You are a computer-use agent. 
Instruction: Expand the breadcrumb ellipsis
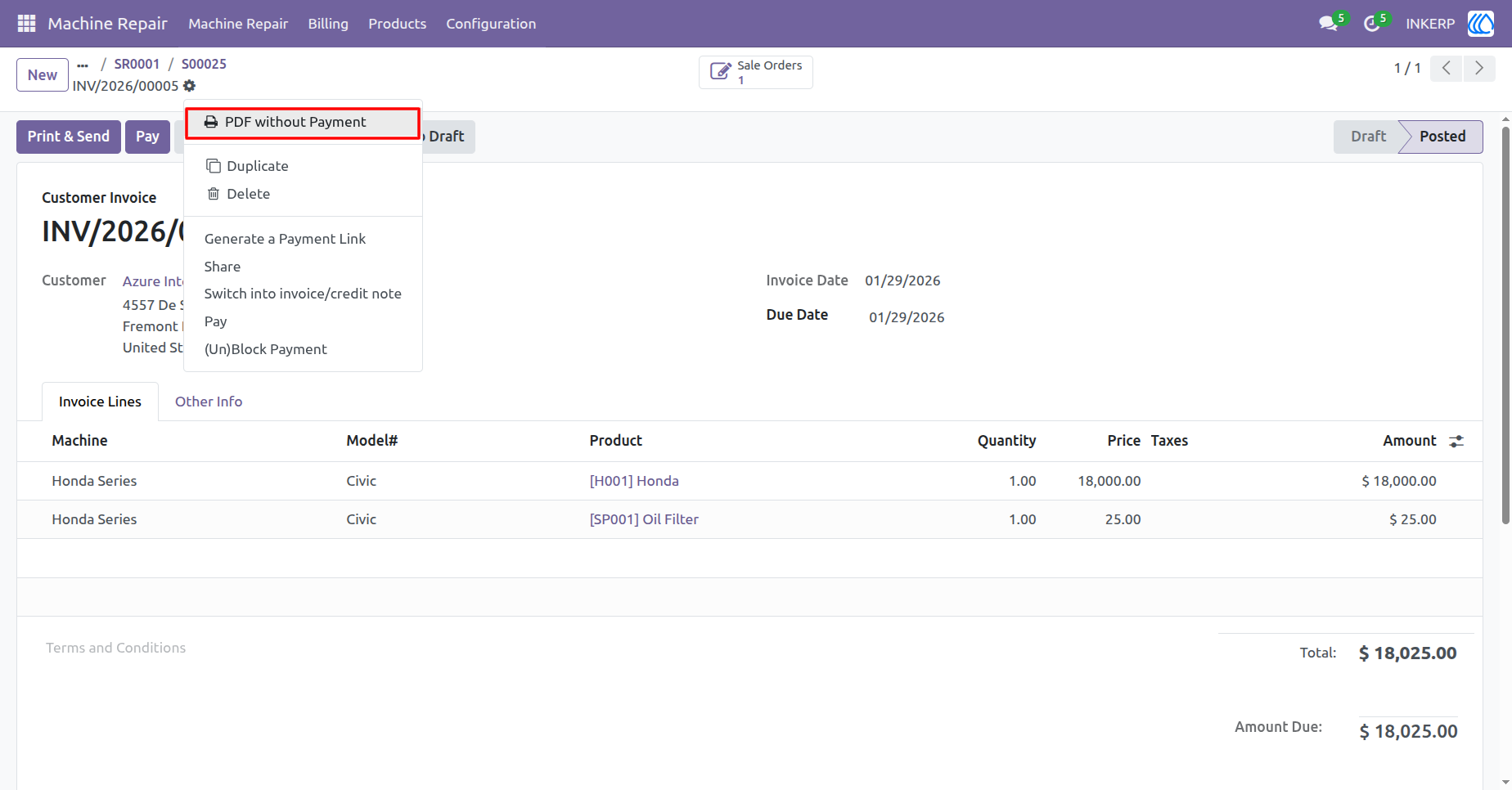click(x=83, y=65)
